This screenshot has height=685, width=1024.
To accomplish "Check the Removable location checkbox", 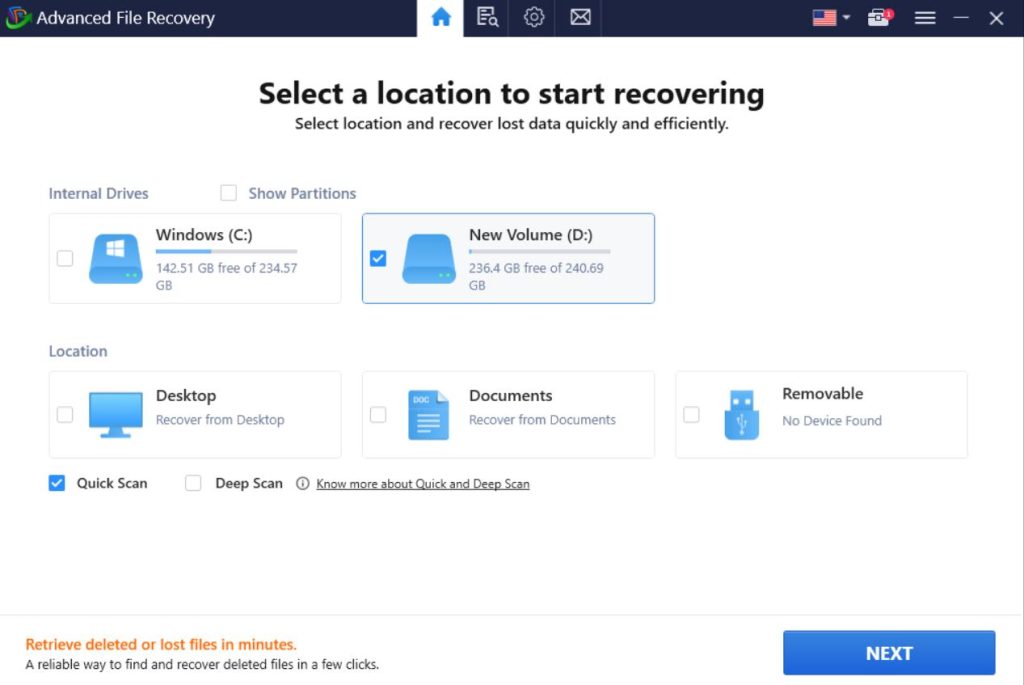I will click(x=691, y=415).
